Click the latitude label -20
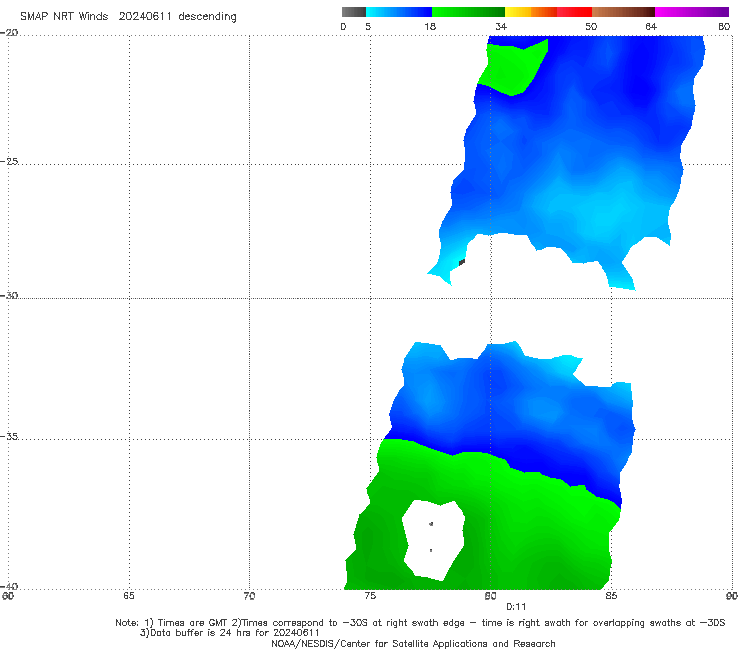This screenshot has width=740, height=650. click(x=9, y=32)
